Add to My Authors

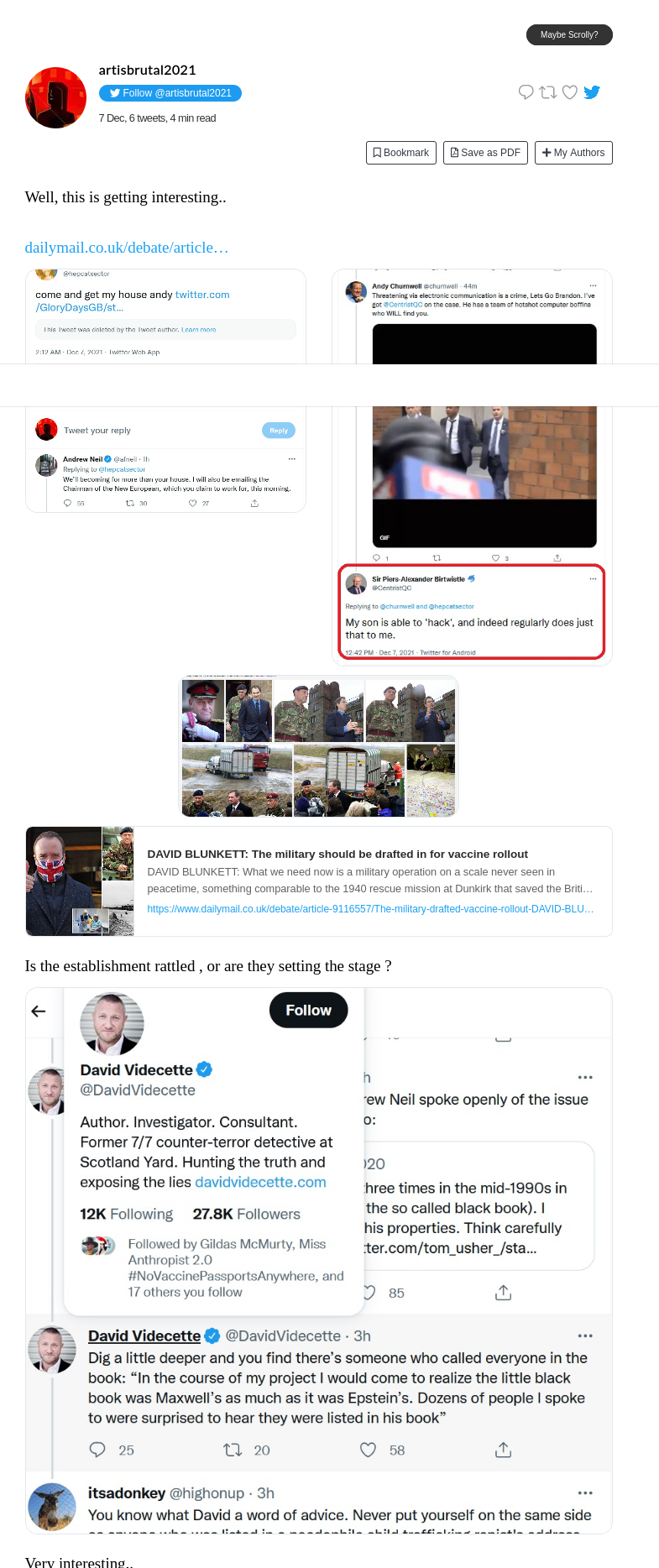[573, 153]
